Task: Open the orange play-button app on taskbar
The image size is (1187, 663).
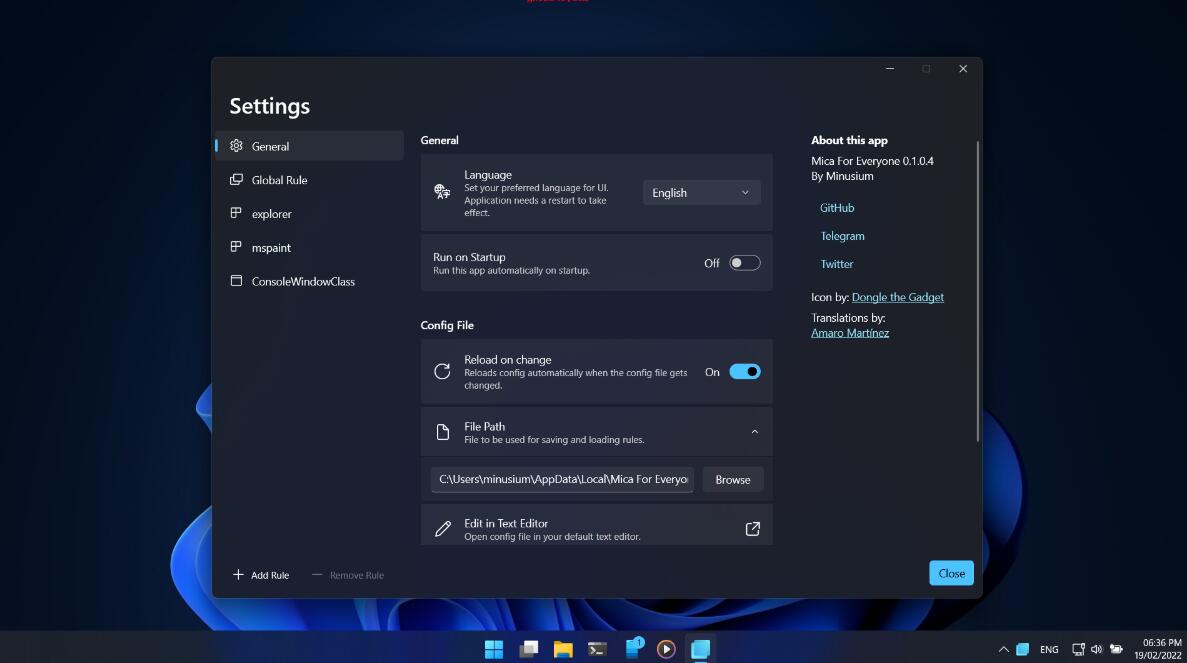Action: (666, 649)
